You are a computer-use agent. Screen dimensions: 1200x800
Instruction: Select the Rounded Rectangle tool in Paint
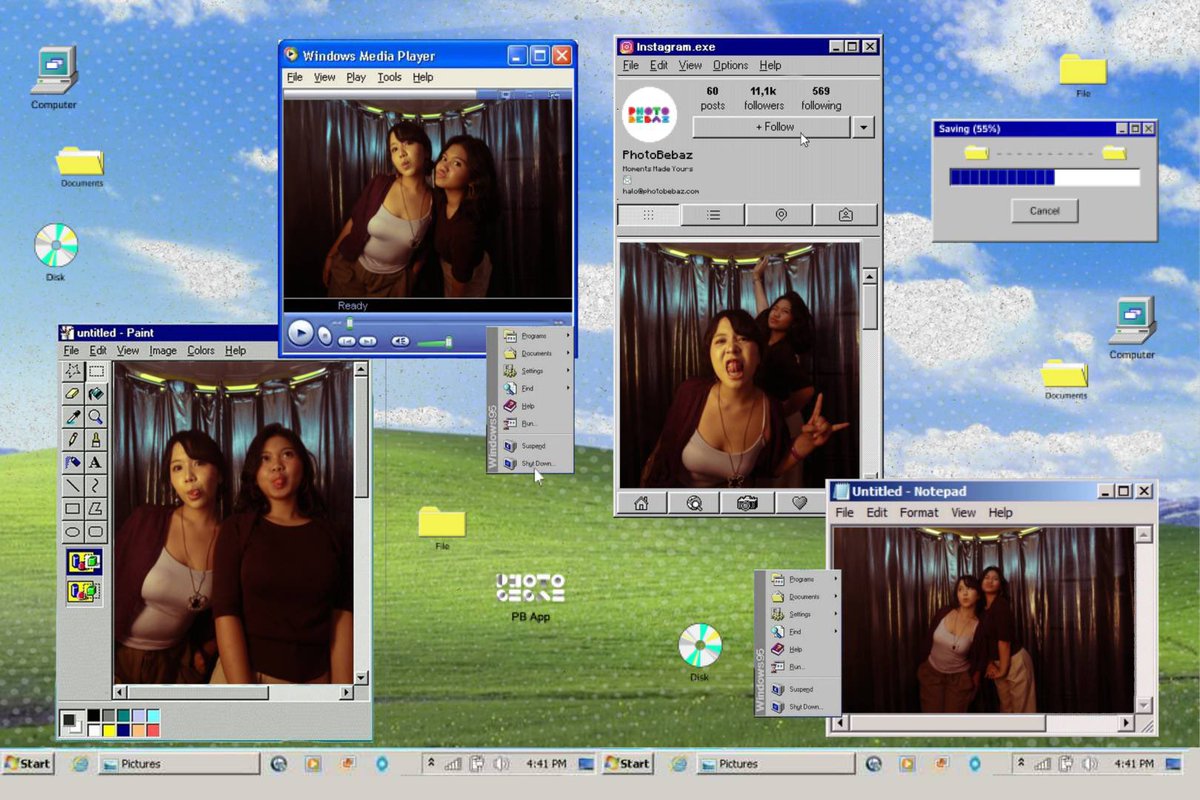(96, 531)
